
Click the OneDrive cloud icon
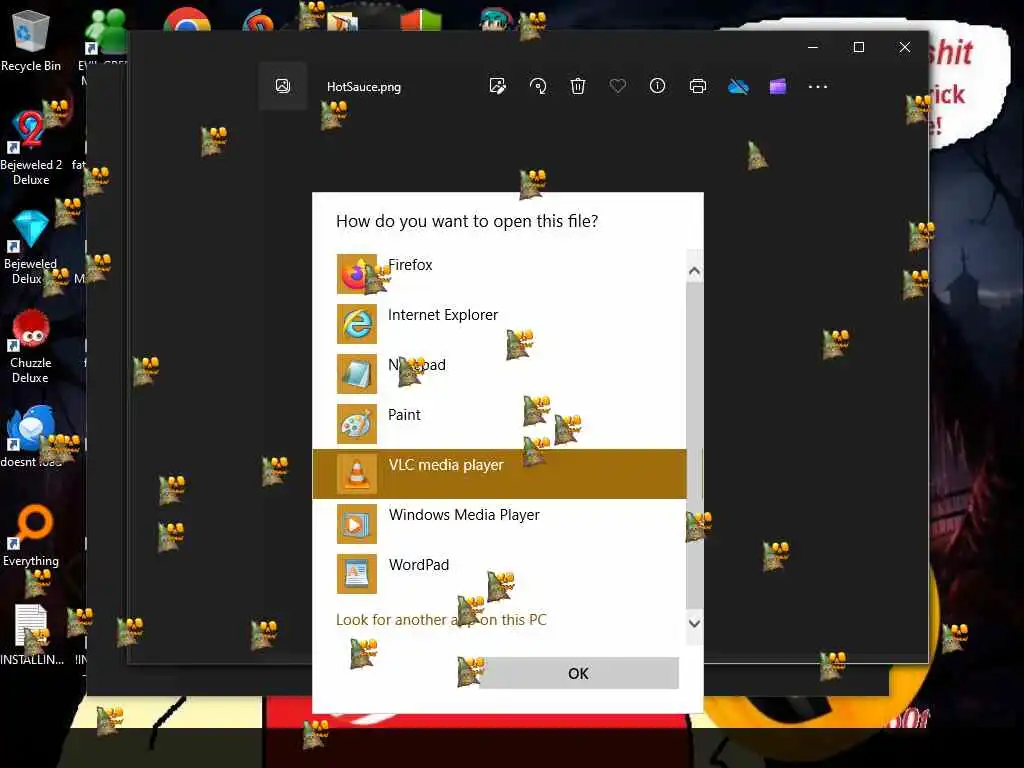click(x=738, y=86)
